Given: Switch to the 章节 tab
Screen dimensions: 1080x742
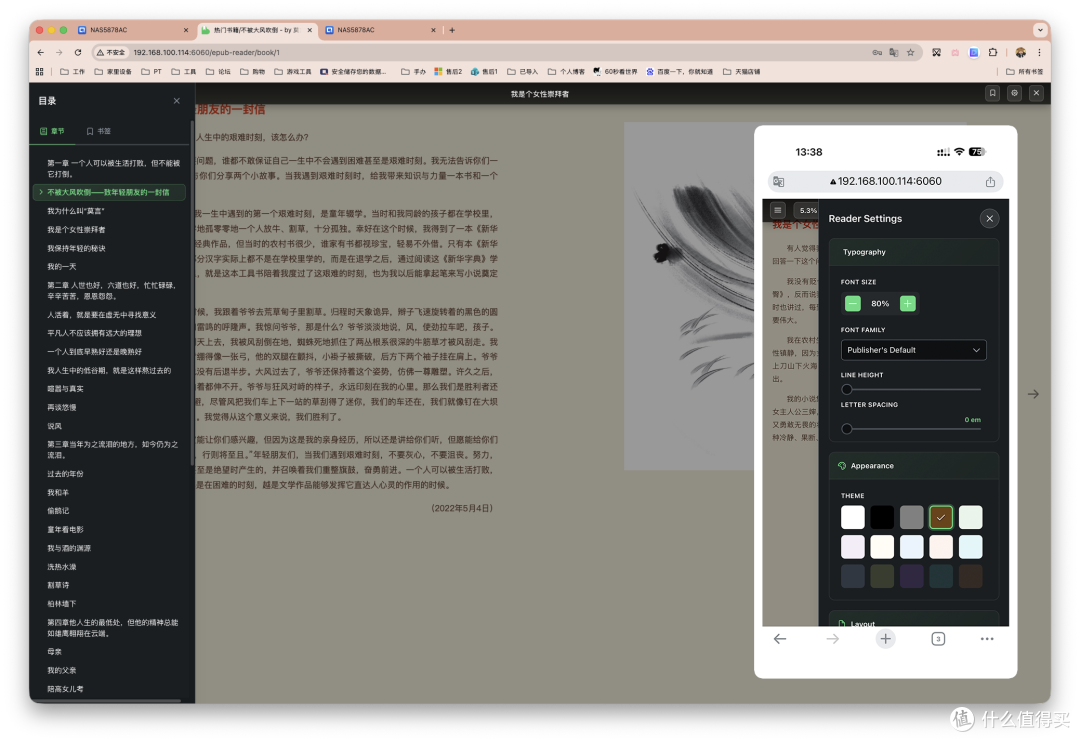Looking at the screenshot, I should click(52, 131).
